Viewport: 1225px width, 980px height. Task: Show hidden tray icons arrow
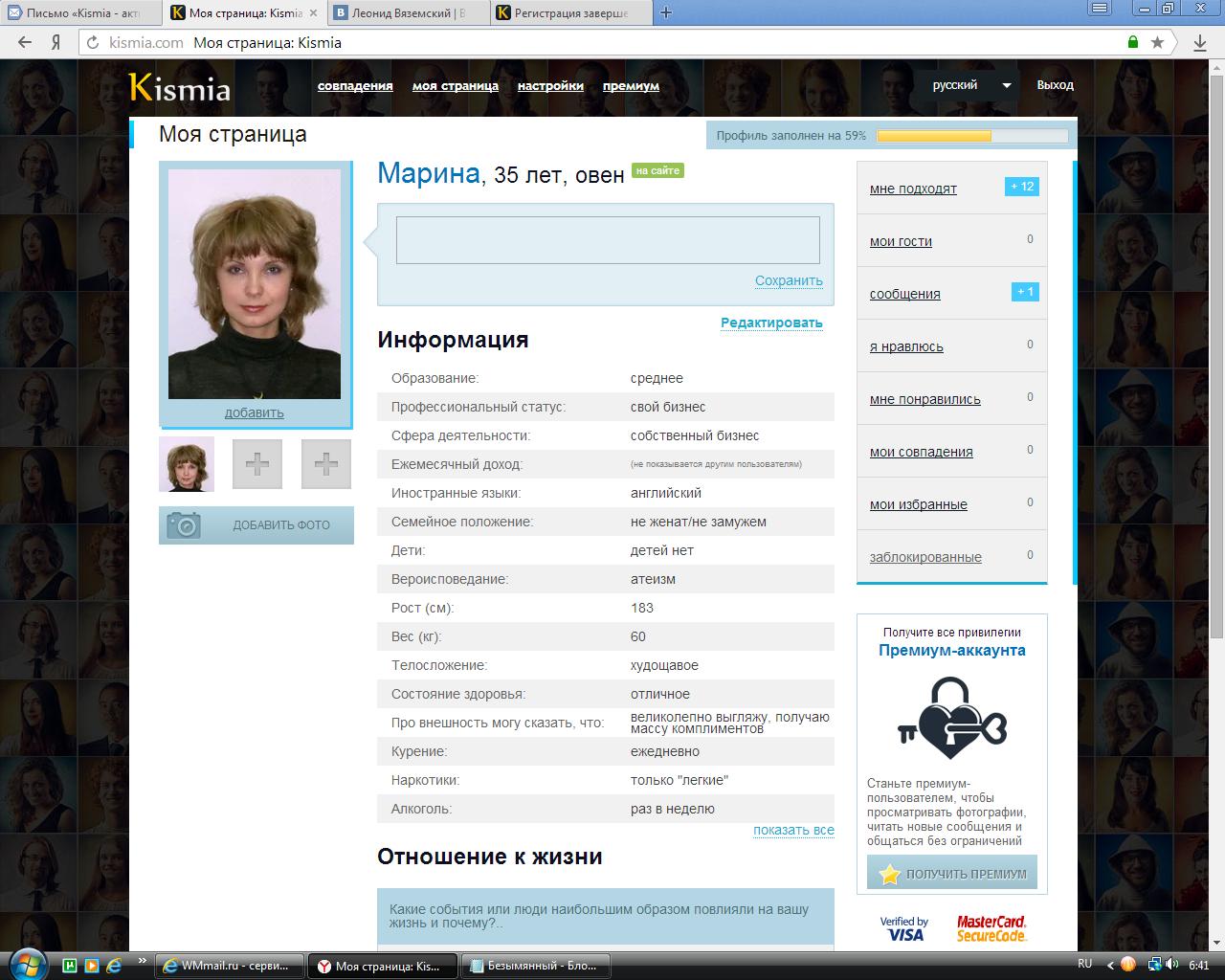point(1109,964)
